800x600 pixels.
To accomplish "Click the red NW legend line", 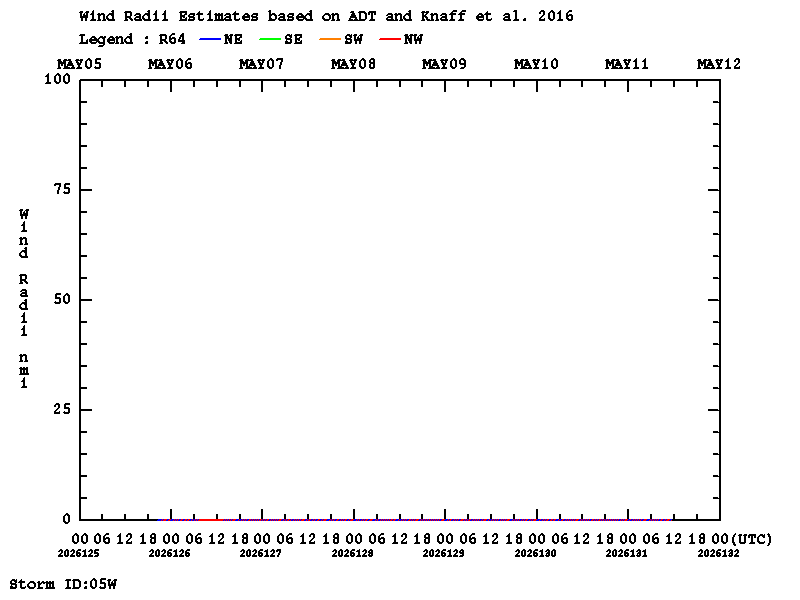I will pyautogui.click(x=390, y=39).
